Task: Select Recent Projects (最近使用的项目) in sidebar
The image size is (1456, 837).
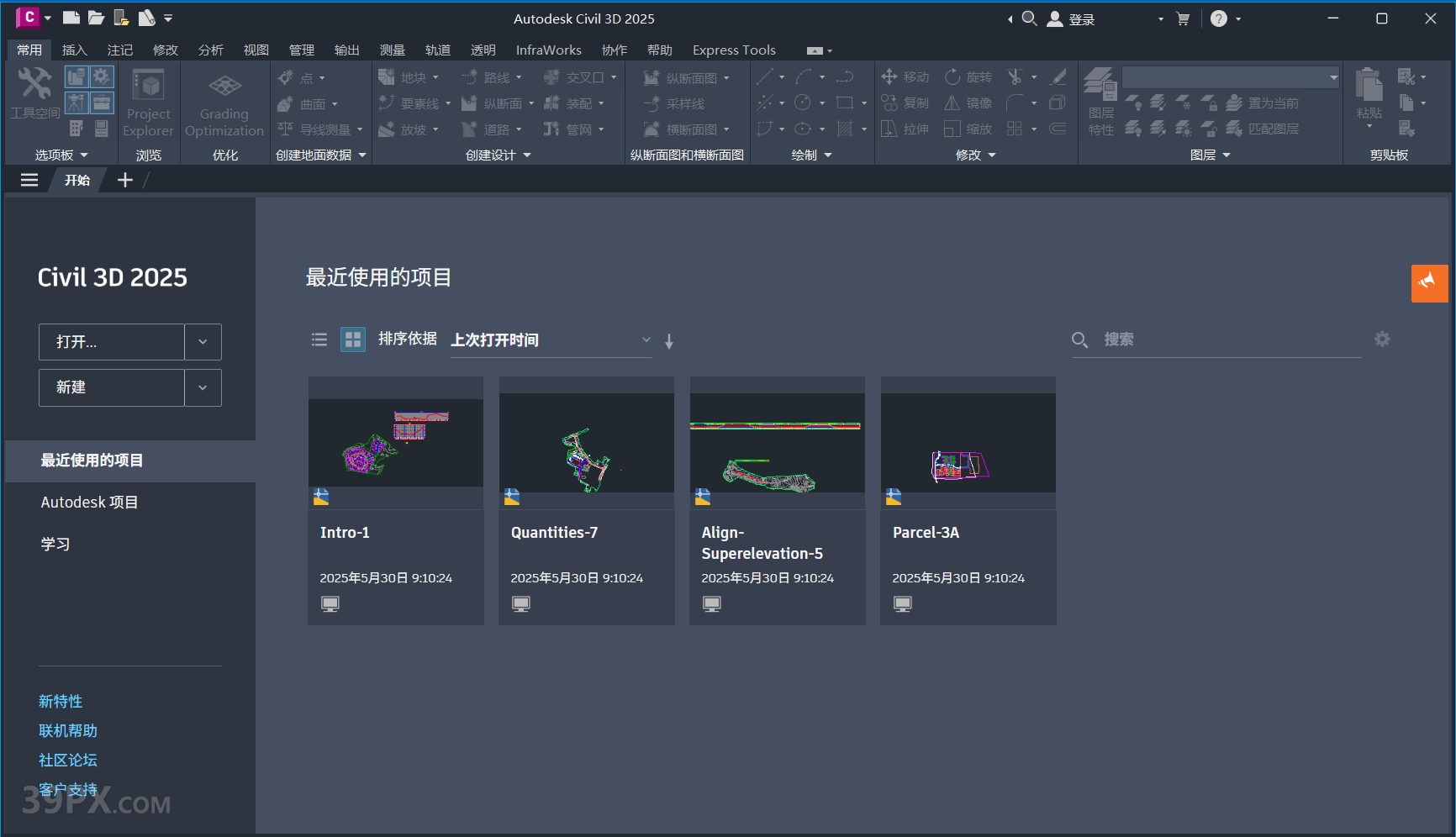Action: 130,461
